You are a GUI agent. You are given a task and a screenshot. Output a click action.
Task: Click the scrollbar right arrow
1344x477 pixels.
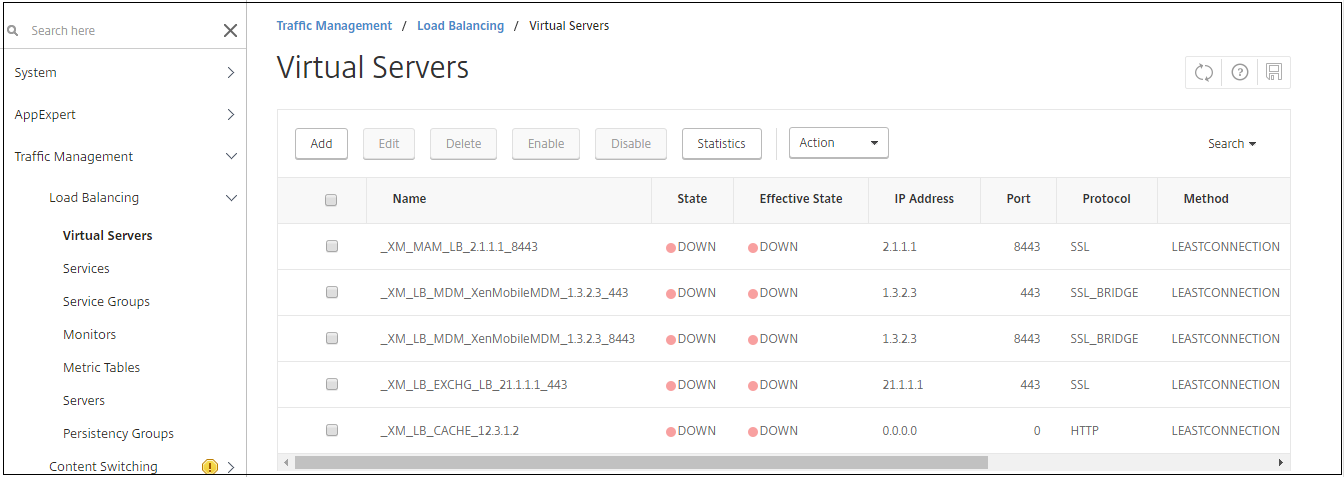point(1281,463)
